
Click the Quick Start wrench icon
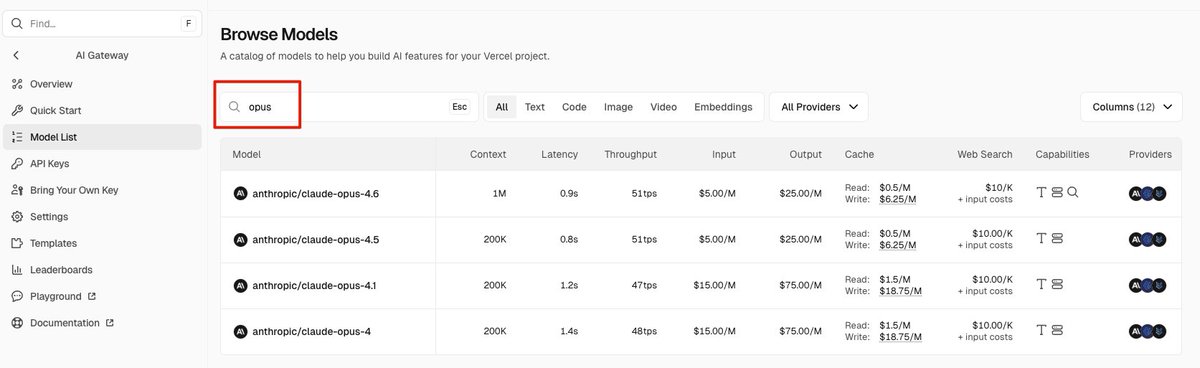coord(17,110)
